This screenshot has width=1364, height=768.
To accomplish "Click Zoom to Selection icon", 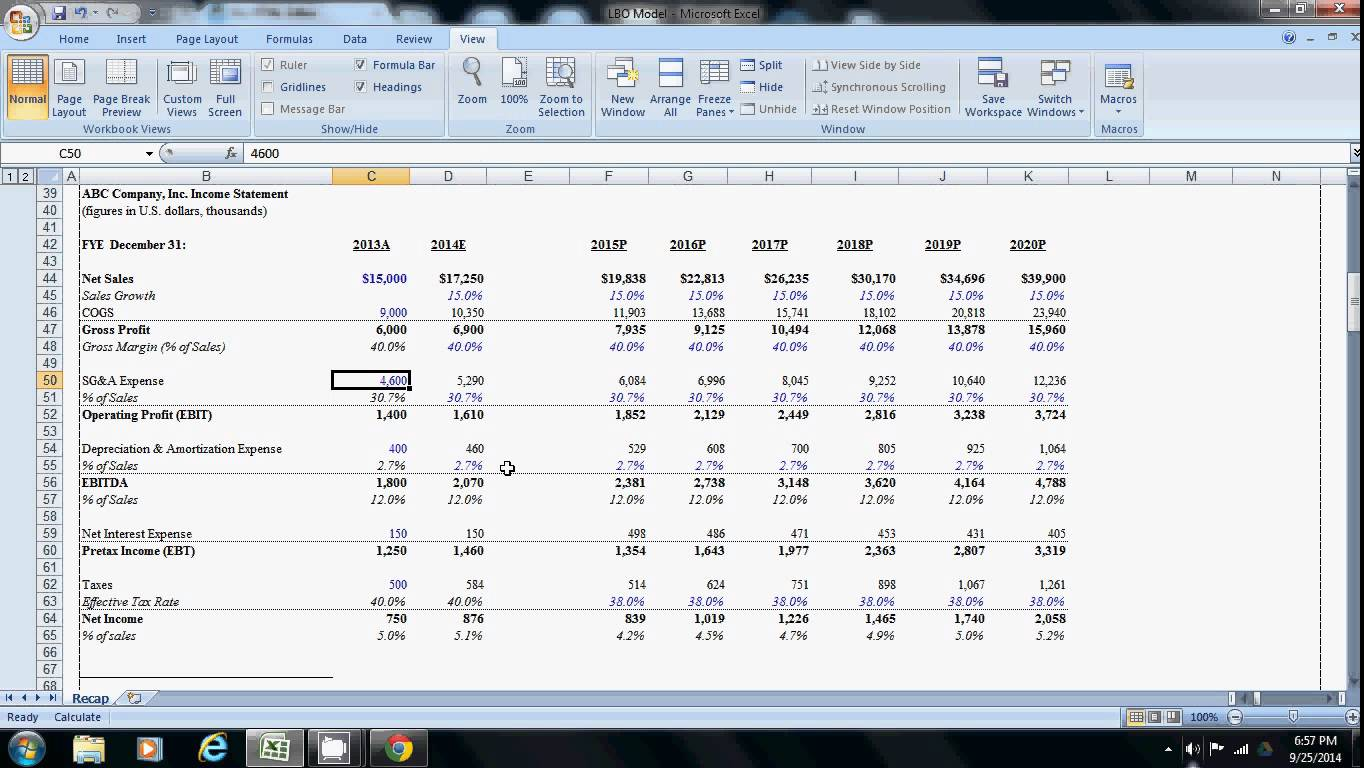I will click(561, 87).
